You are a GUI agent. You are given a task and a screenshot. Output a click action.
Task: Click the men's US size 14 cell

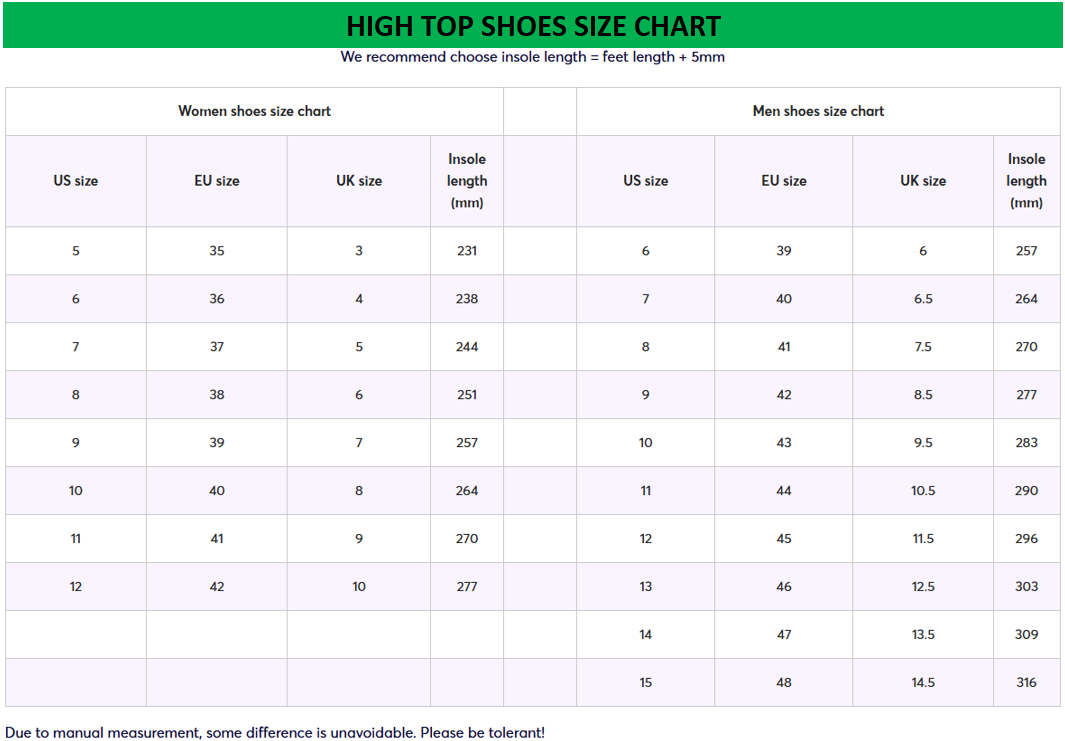(645, 635)
